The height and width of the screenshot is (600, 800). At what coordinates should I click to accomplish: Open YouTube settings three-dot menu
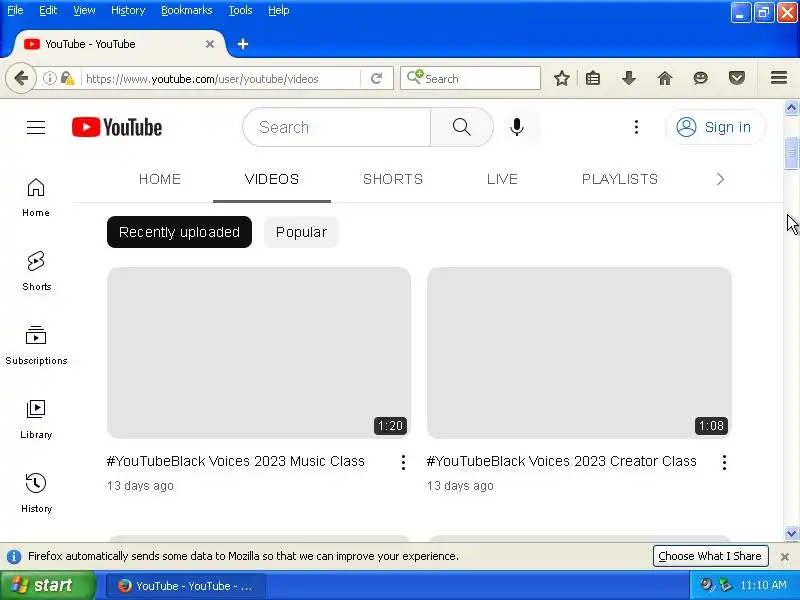tap(636, 127)
